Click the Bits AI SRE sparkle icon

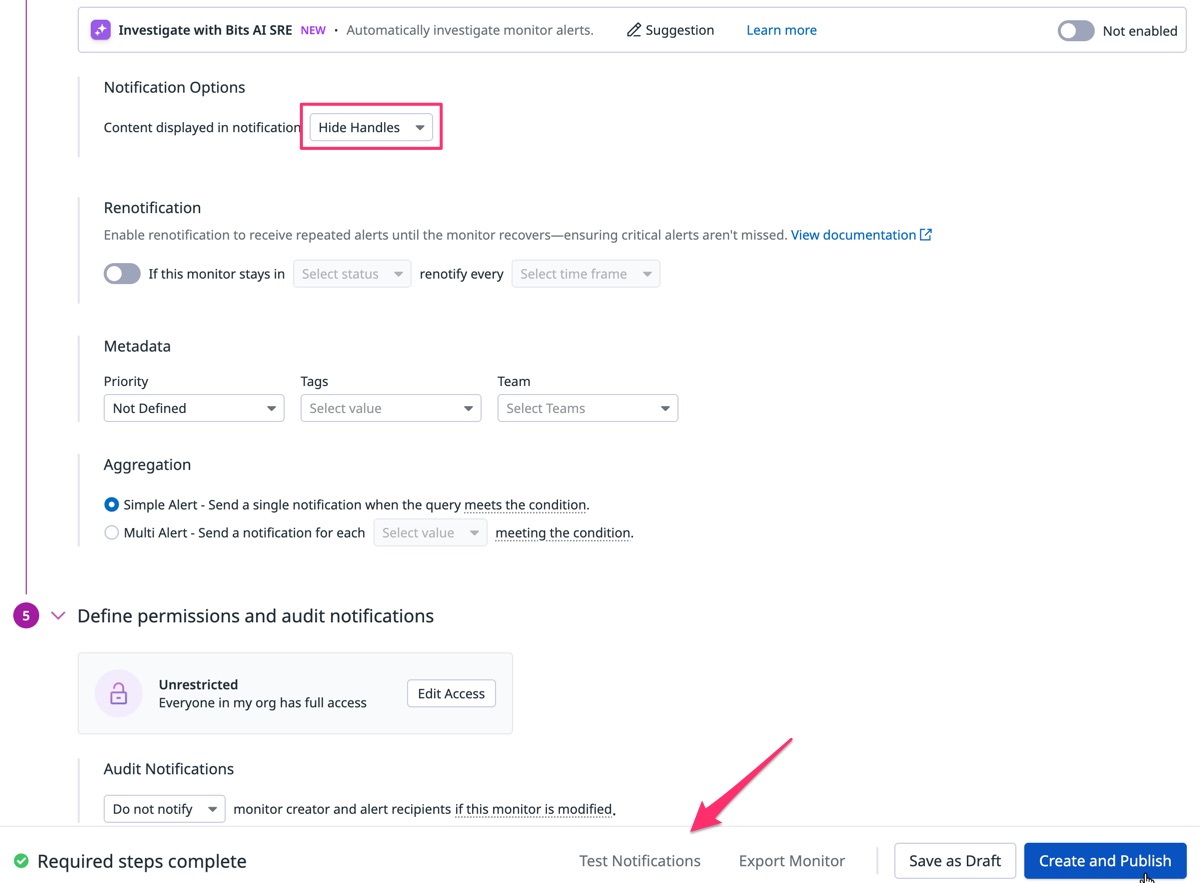100,30
